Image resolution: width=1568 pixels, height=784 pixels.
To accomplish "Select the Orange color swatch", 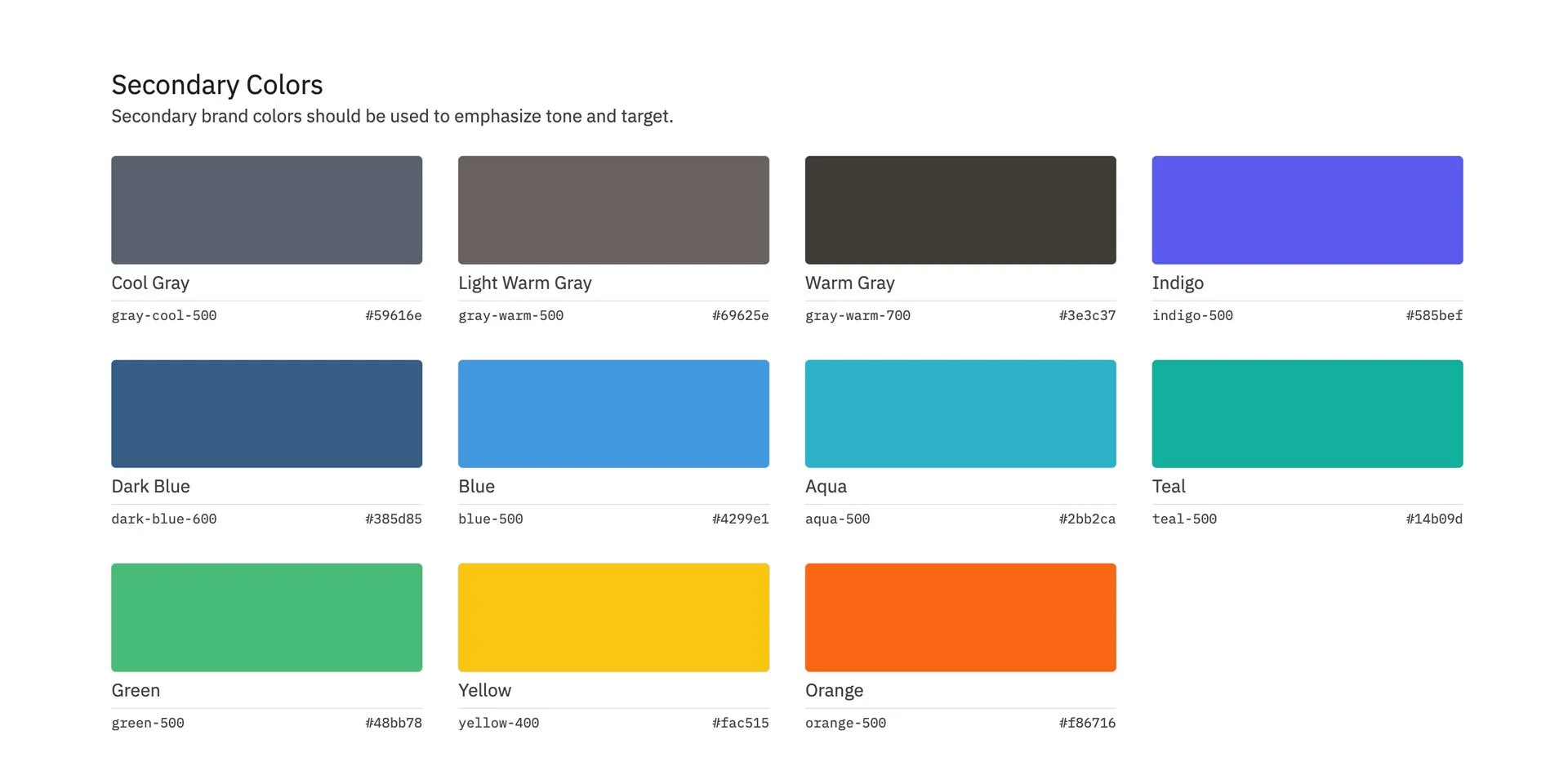I will pos(960,617).
